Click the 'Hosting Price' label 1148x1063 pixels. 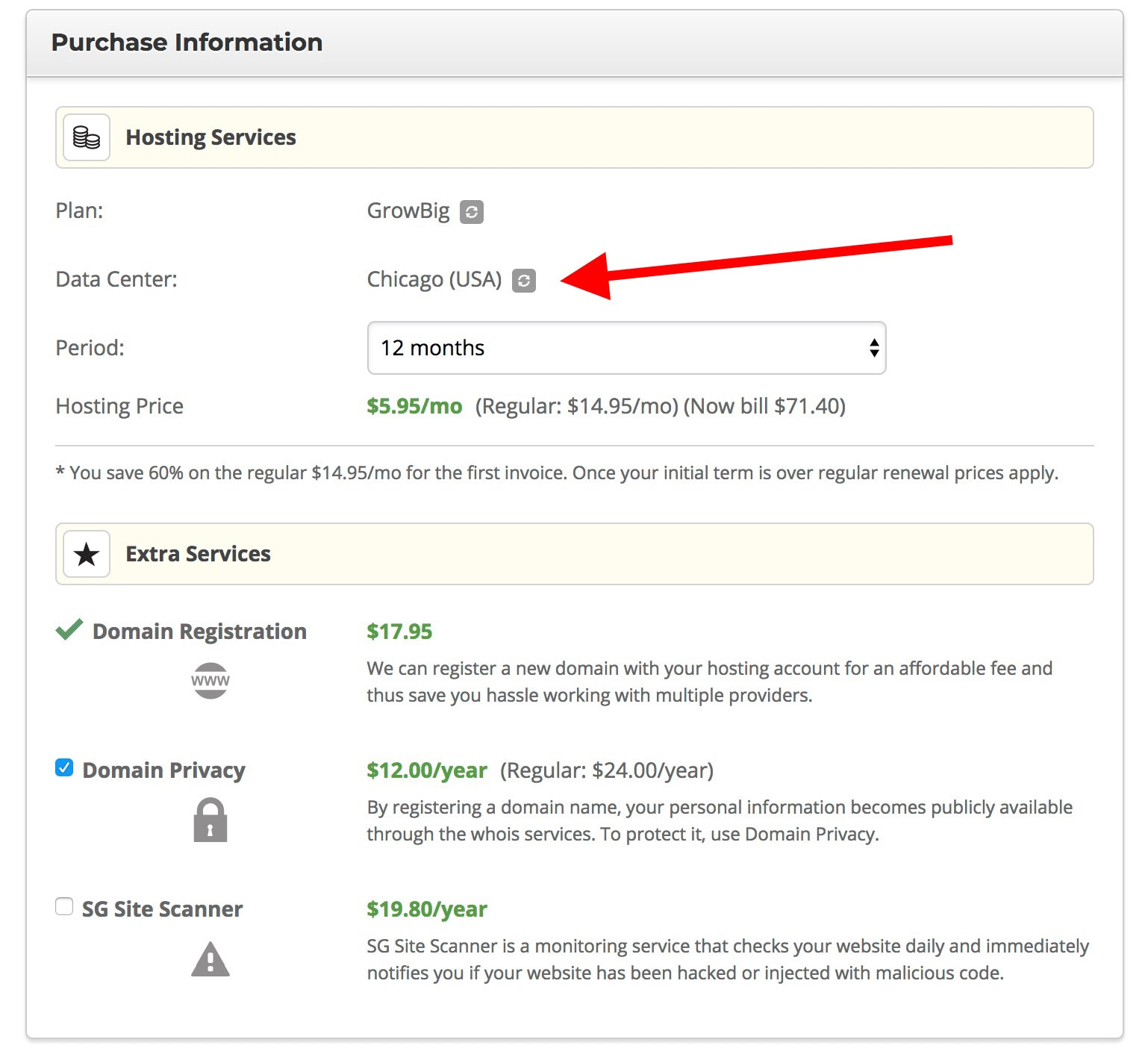point(119,406)
